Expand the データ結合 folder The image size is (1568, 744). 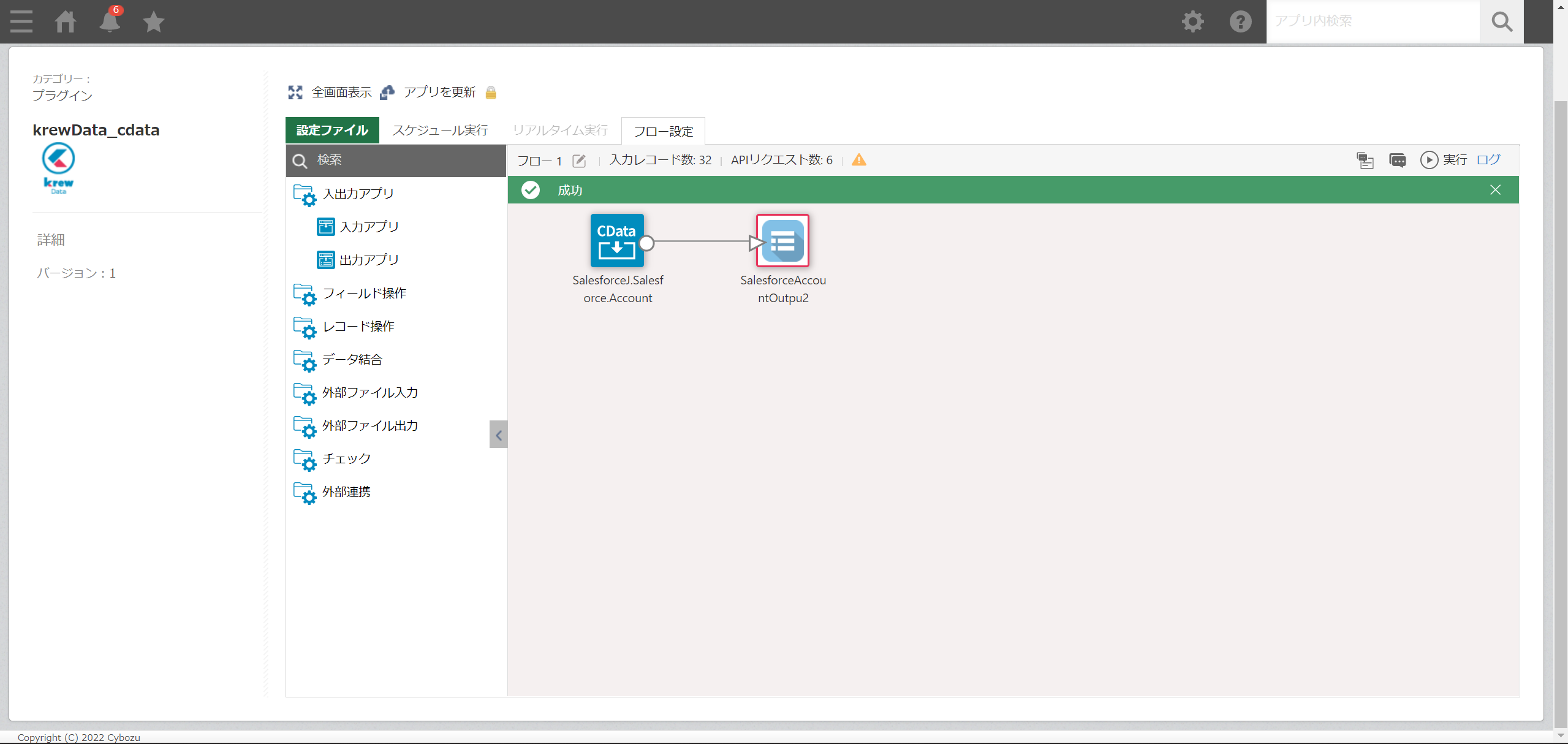pyautogui.click(x=338, y=359)
